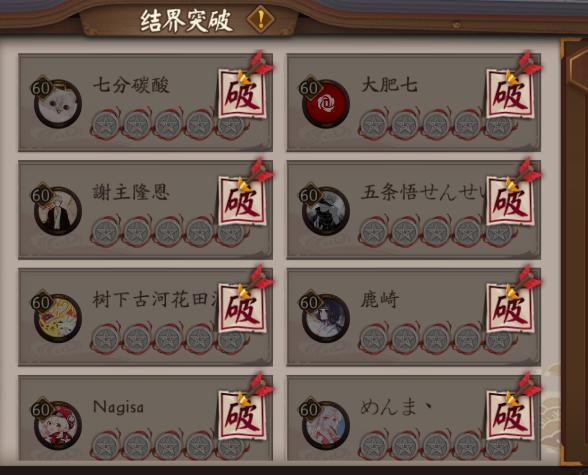Image resolution: width=588 pixels, height=475 pixels.
Task: Select the 鹿崎 opponent name
Action: click(x=380, y=299)
